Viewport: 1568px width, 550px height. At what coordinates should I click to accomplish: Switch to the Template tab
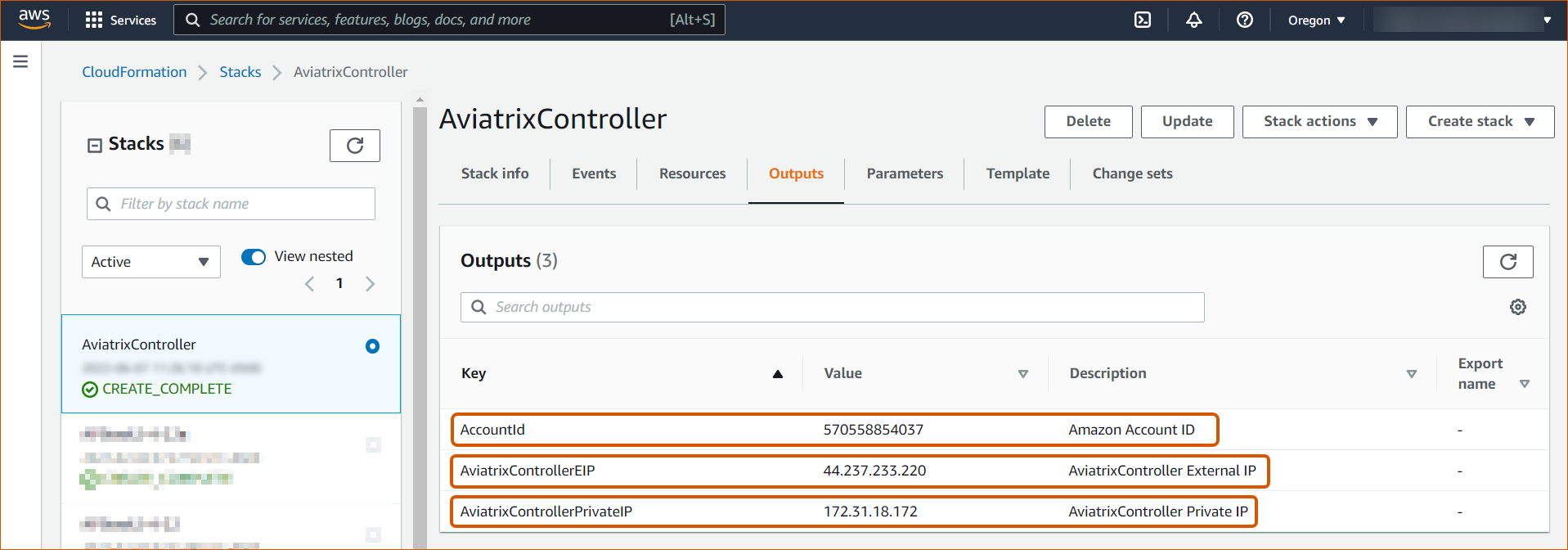pyautogui.click(x=1018, y=174)
